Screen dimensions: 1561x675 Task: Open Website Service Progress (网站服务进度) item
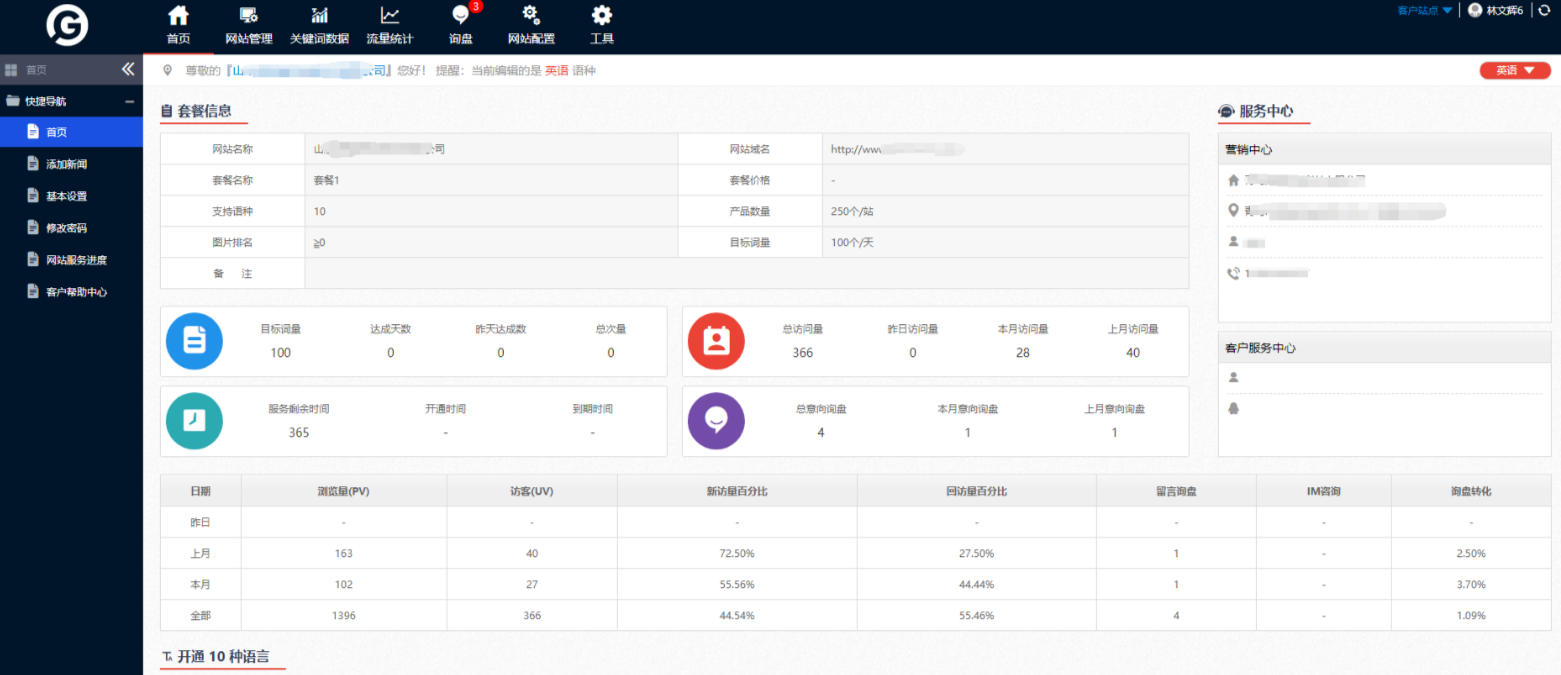76,260
